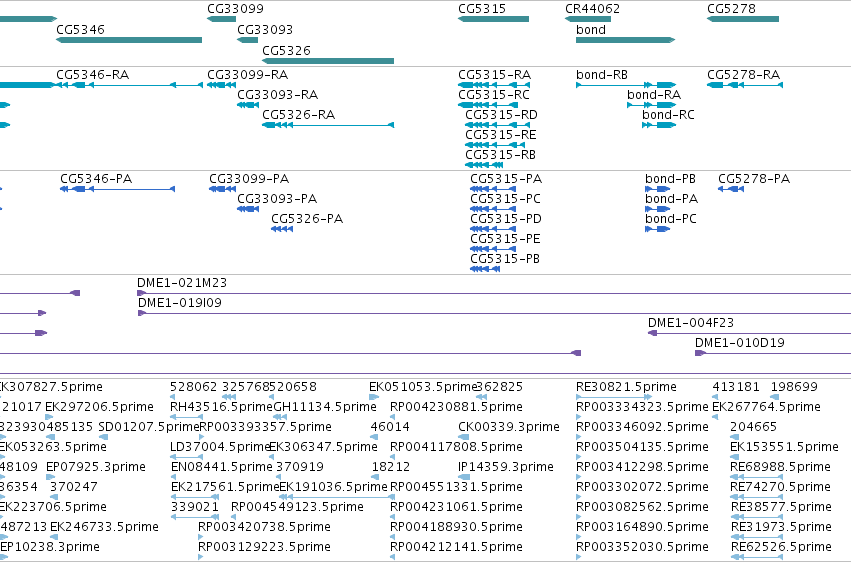Viewport: 851px width, 562px height.
Task: Select transcript CG33093-RA
Action: [248, 105]
